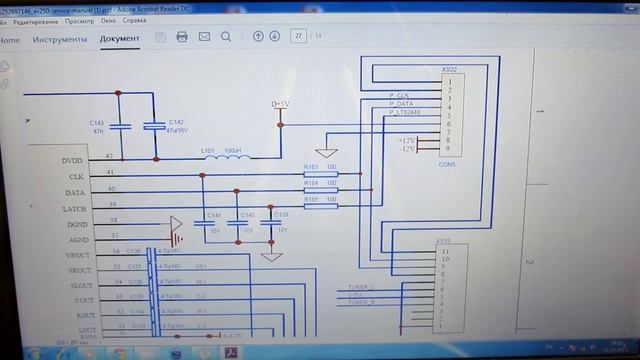
Task: Click the CLK pin label
Action: tap(76, 177)
